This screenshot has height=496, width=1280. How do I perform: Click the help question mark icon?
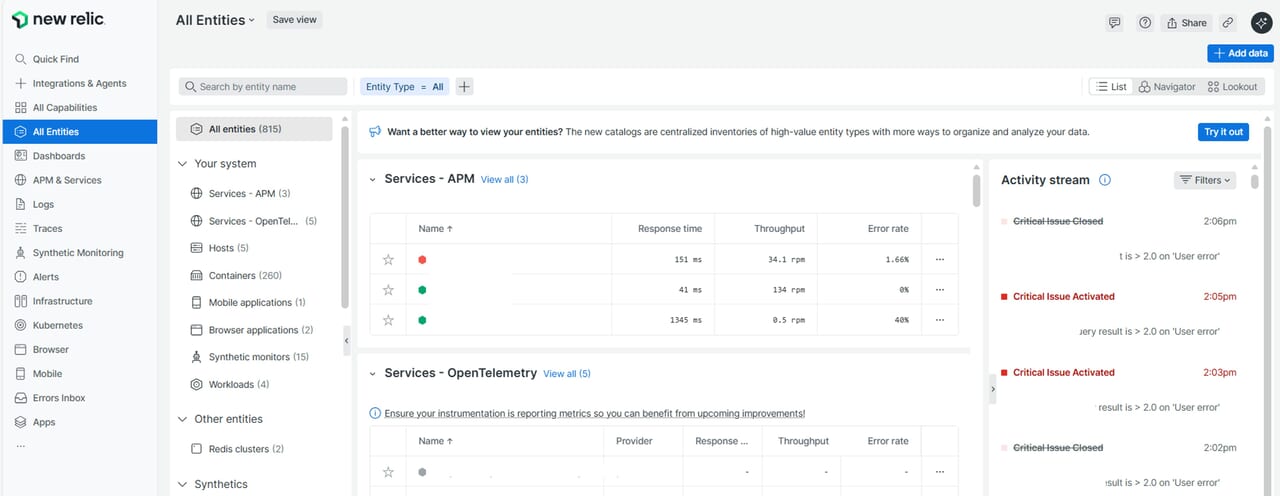[x=1145, y=22]
